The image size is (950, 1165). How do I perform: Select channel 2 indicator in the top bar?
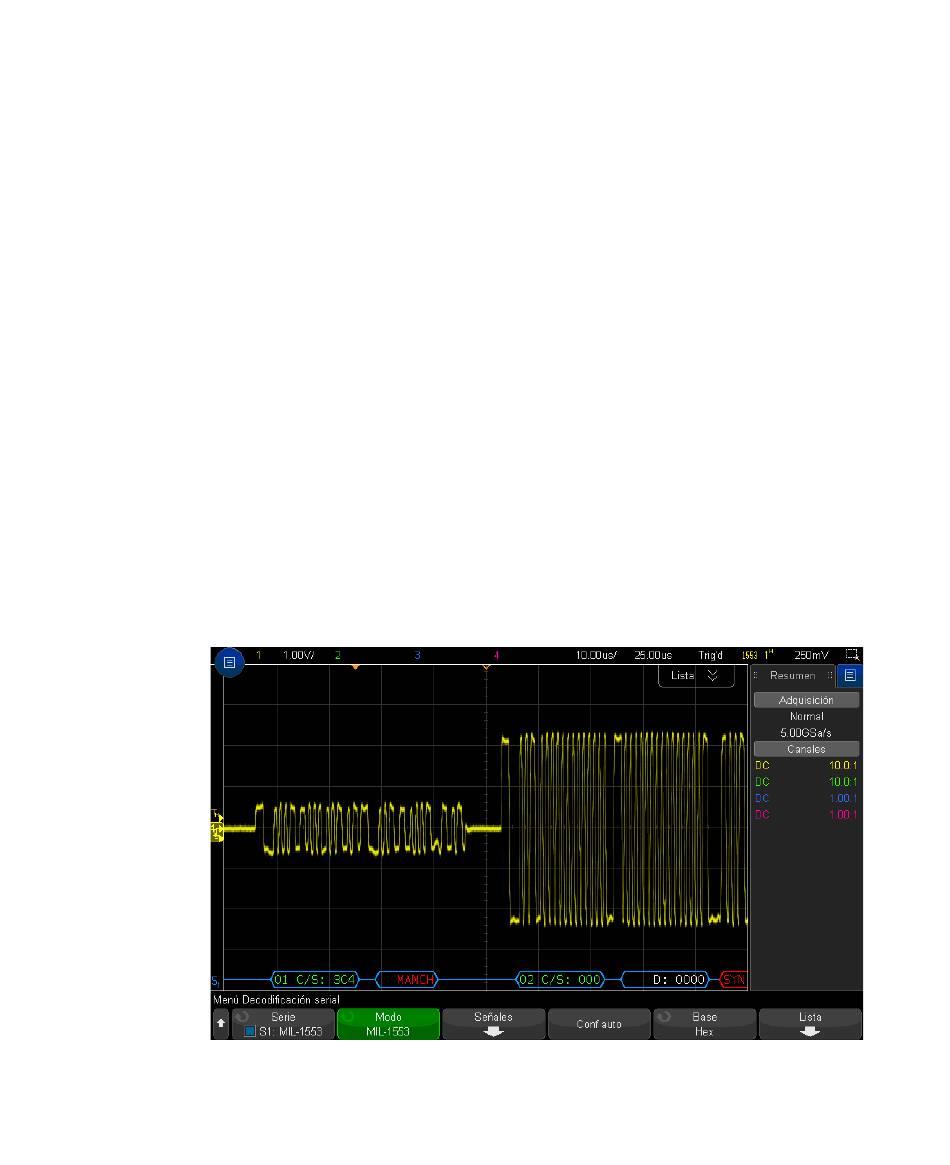pyautogui.click(x=338, y=655)
